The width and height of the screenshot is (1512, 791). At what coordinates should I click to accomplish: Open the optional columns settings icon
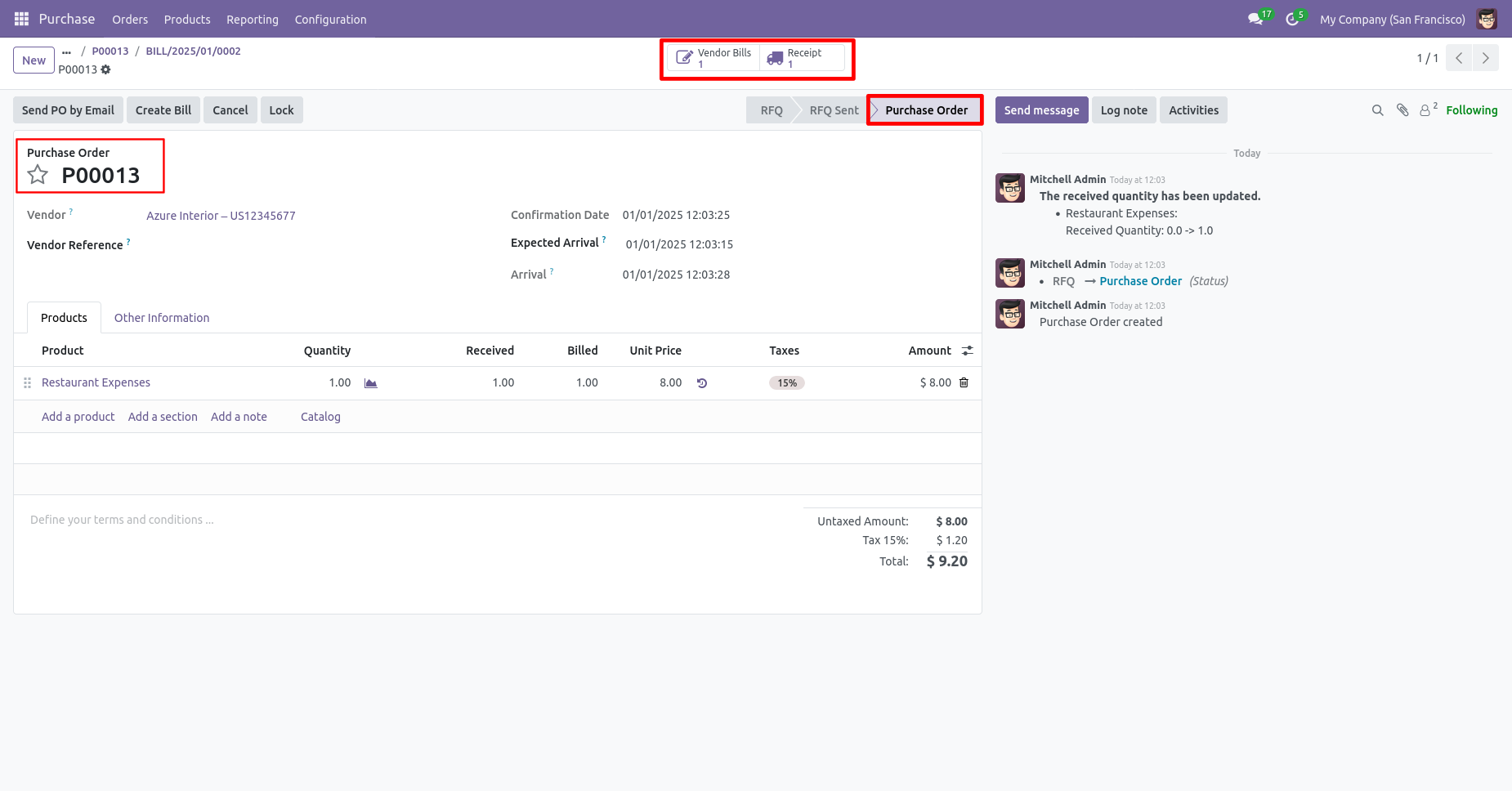coord(968,351)
